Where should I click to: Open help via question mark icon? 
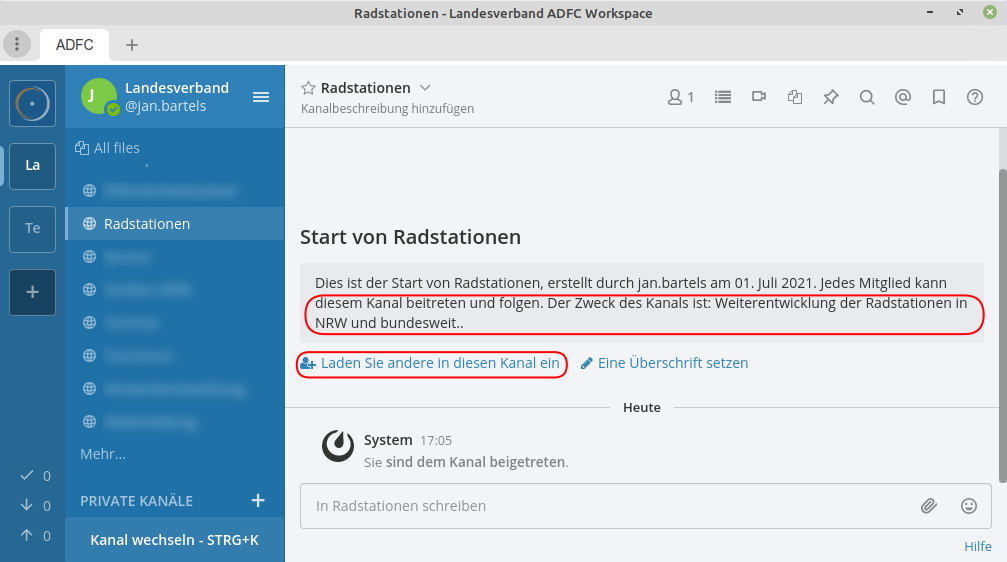pos(975,97)
